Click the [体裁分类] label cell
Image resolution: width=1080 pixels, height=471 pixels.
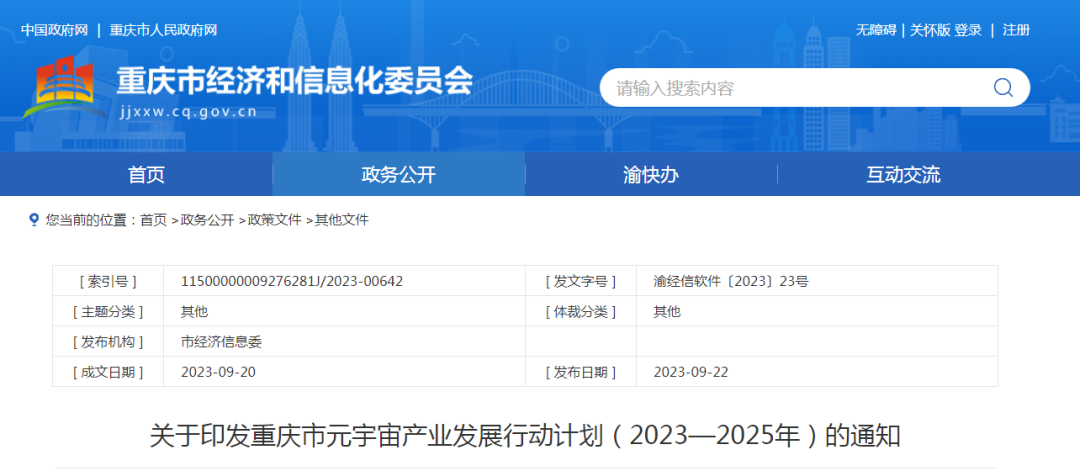[x=581, y=311]
